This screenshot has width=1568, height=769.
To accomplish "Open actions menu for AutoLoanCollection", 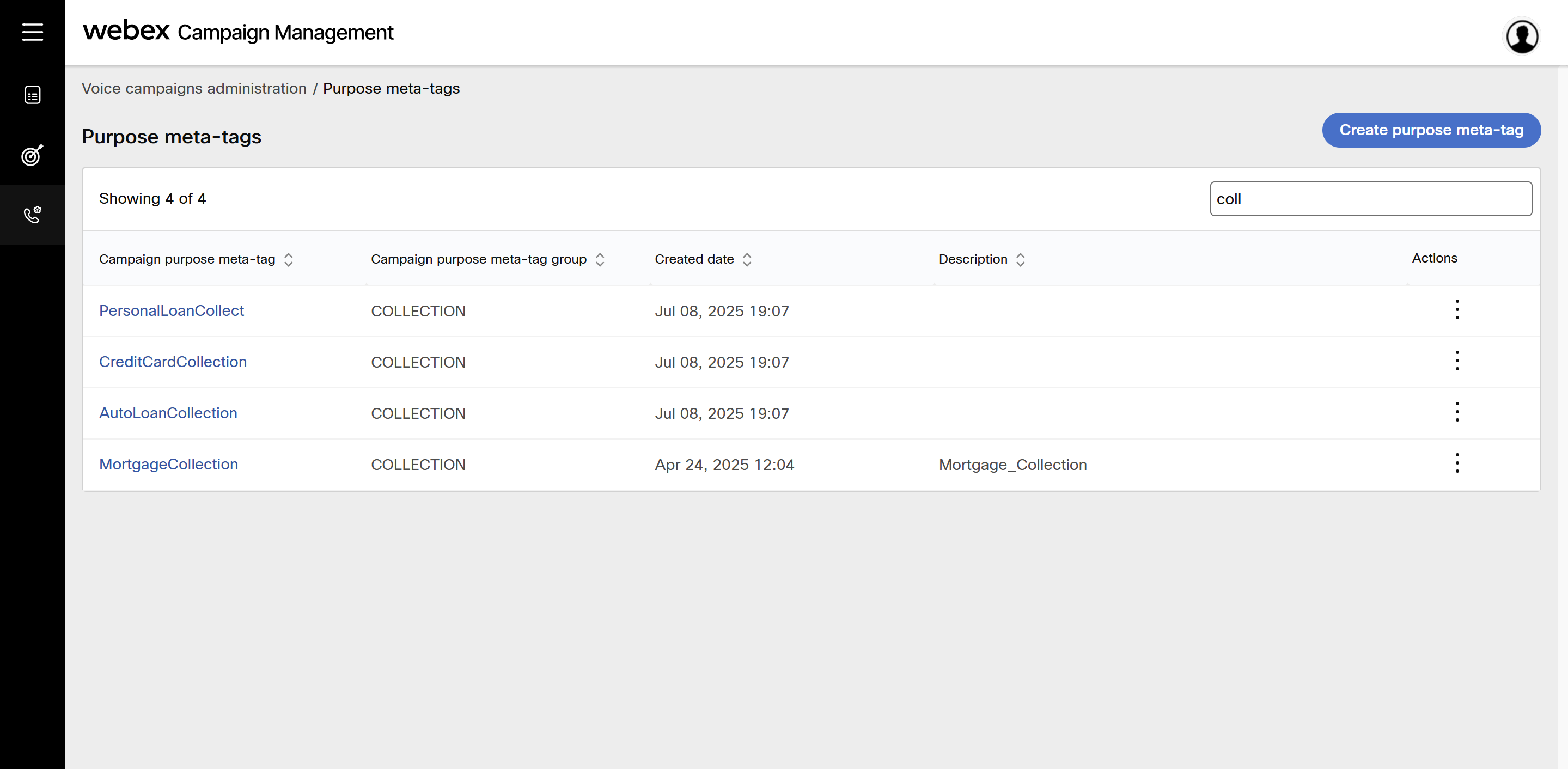I will click(1456, 412).
